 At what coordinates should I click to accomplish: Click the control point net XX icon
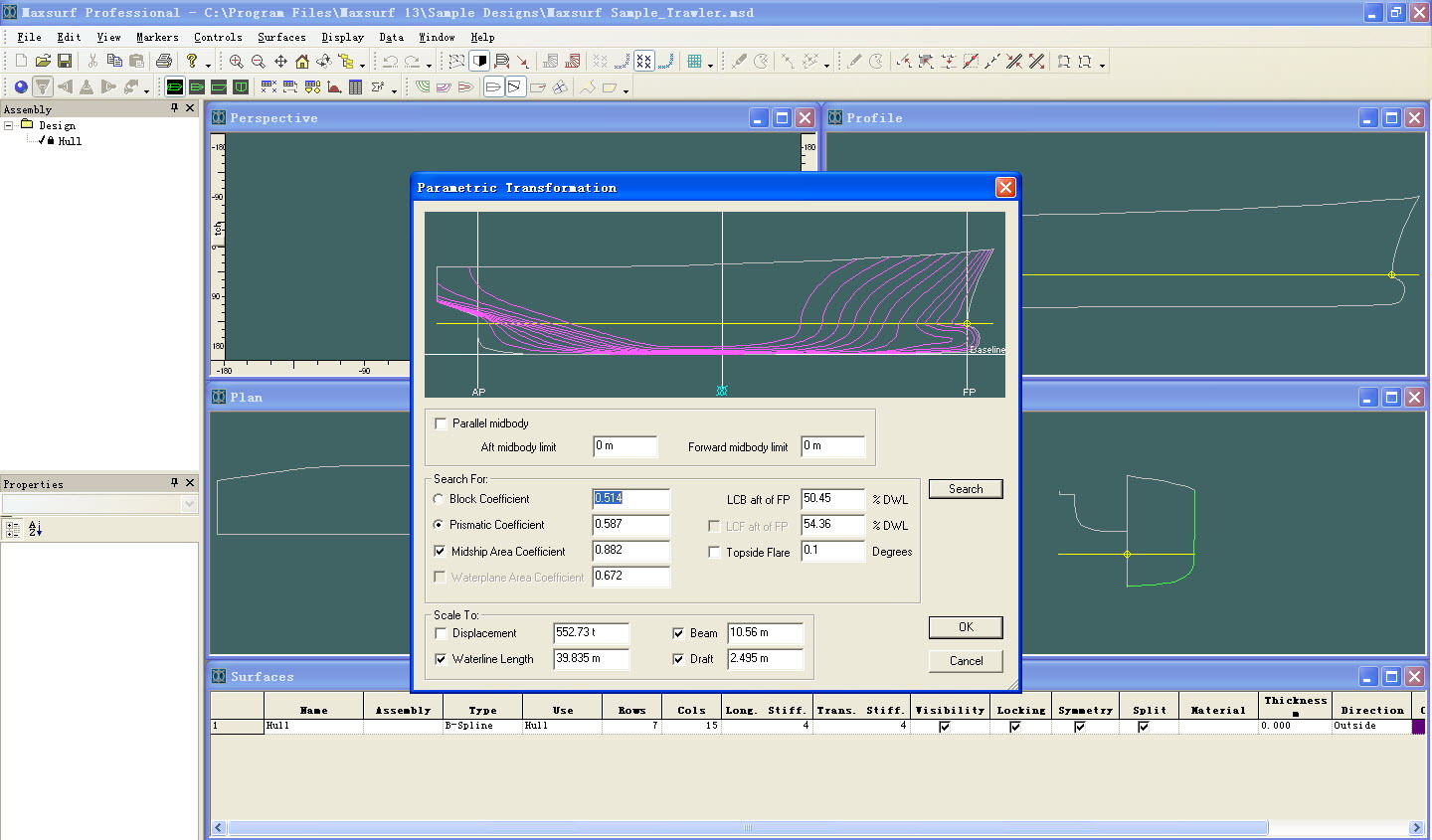(x=644, y=61)
